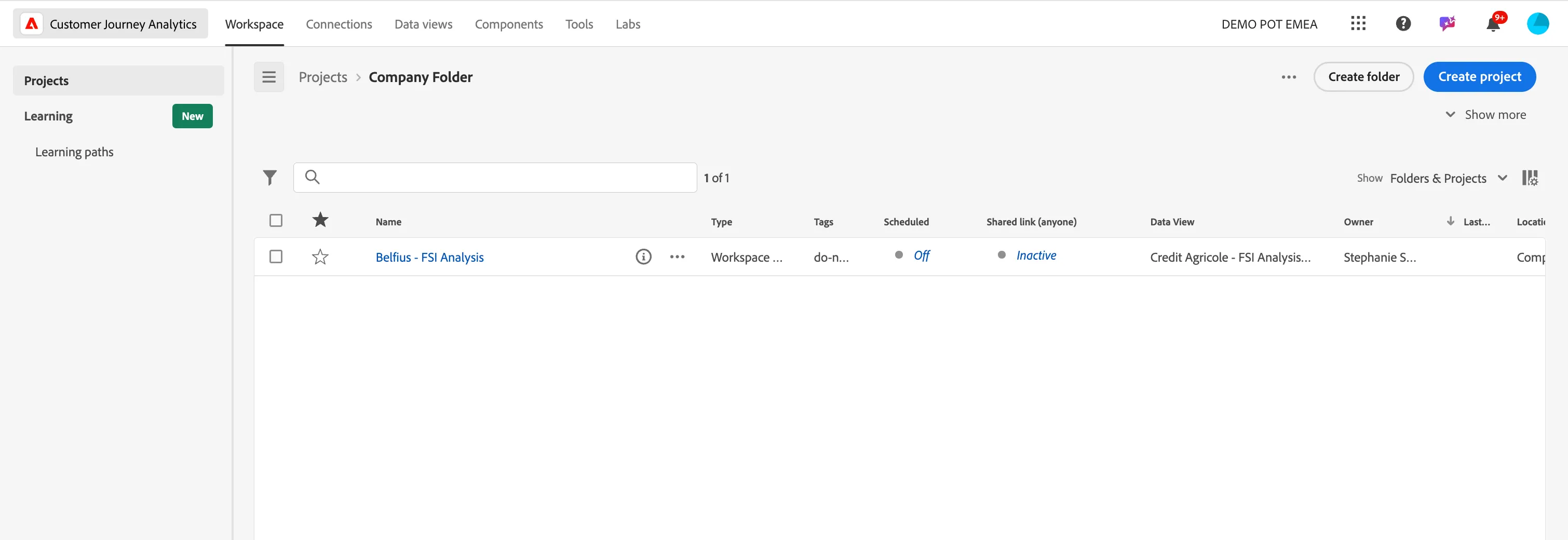Open the Folders & Projects dropdown
Image resolution: width=1568 pixels, height=540 pixels.
coord(1449,179)
